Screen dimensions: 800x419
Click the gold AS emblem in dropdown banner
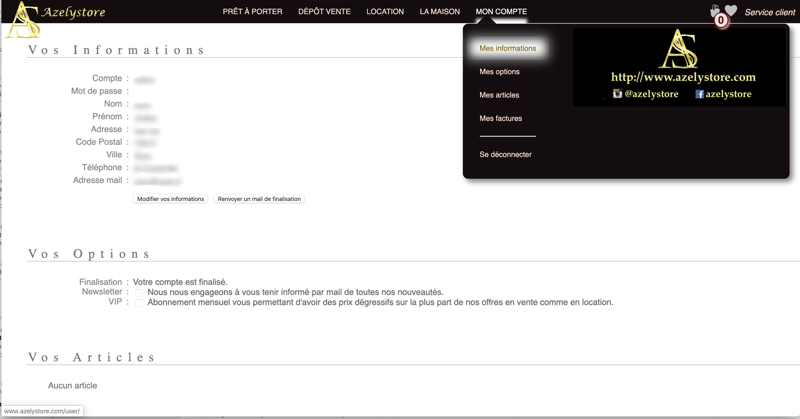point(679,49)
